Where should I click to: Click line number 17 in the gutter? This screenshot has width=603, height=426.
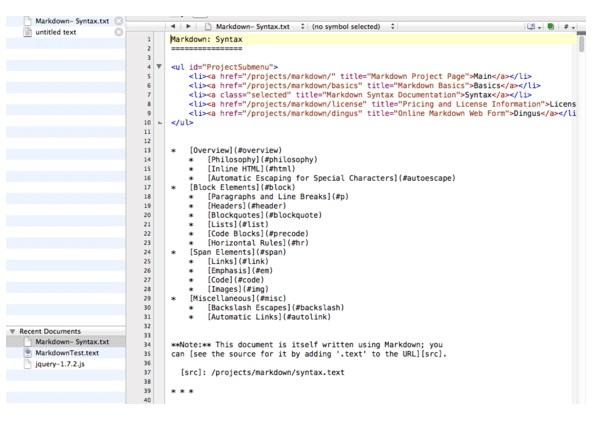coord(147,187)
